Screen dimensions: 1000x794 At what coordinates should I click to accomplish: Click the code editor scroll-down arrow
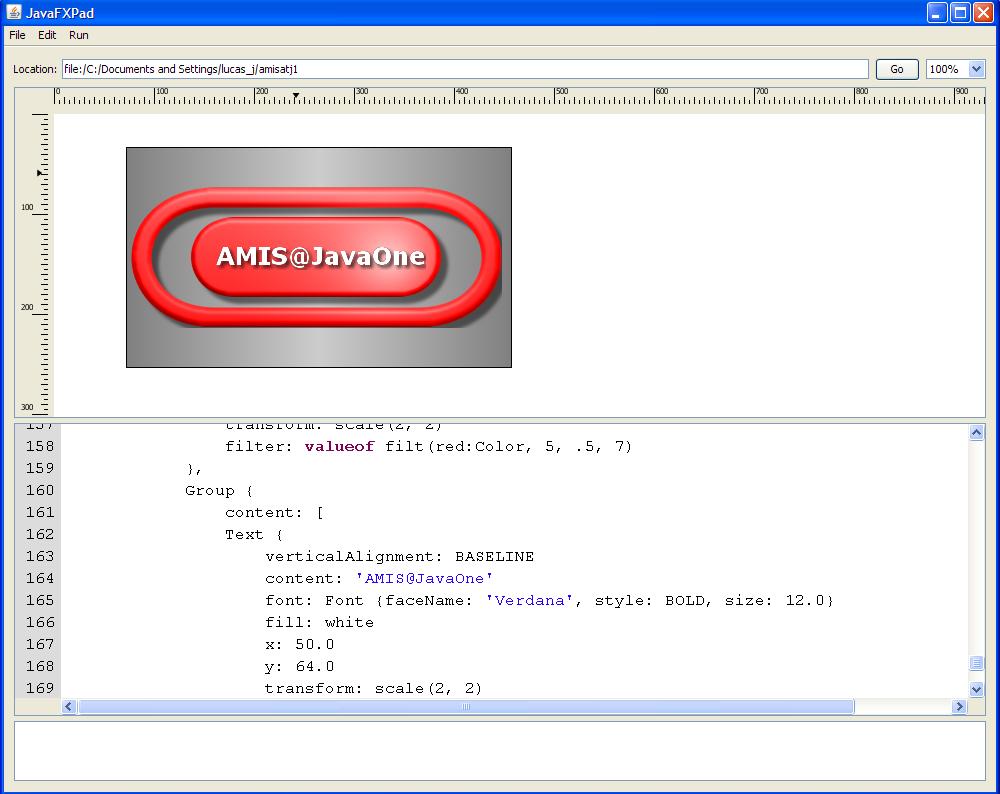(x=976, y=689)
